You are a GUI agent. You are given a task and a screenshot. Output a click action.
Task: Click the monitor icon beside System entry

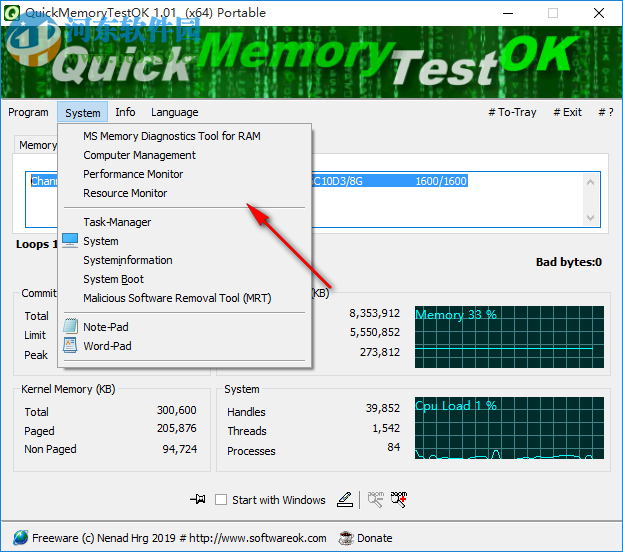(70, 240)
